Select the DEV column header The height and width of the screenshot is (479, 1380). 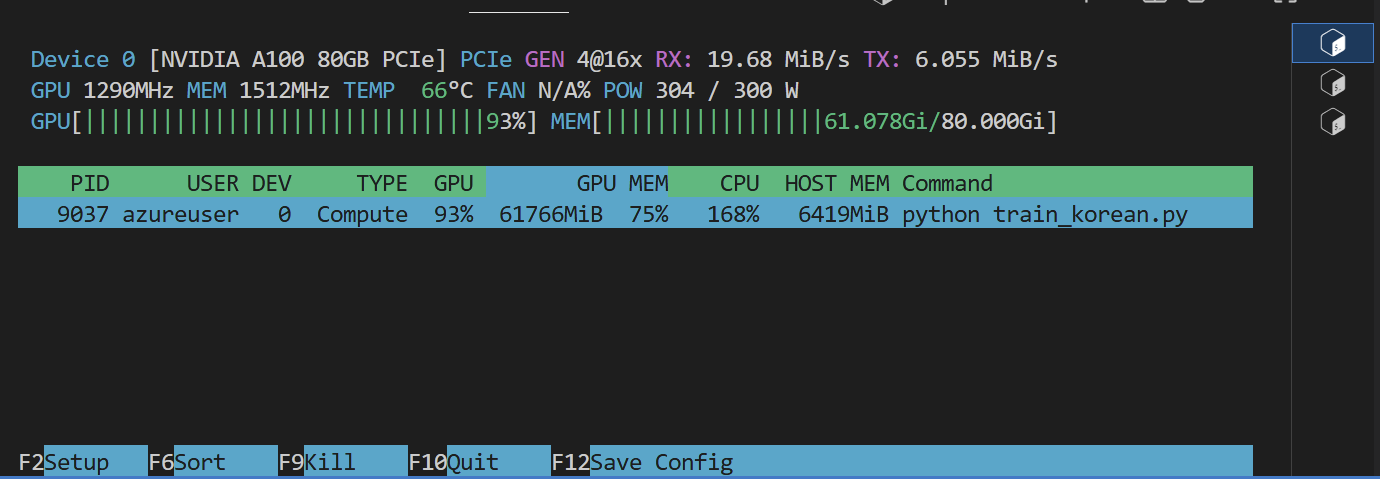(x=271, y=183)
